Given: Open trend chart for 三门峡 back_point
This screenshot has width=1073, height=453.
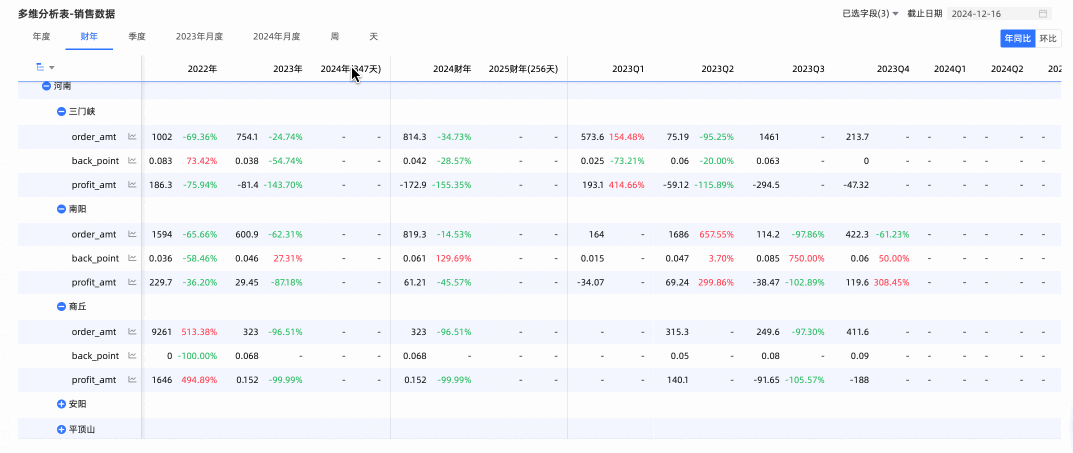Looking at the screenshot, I should pos(132,161).
